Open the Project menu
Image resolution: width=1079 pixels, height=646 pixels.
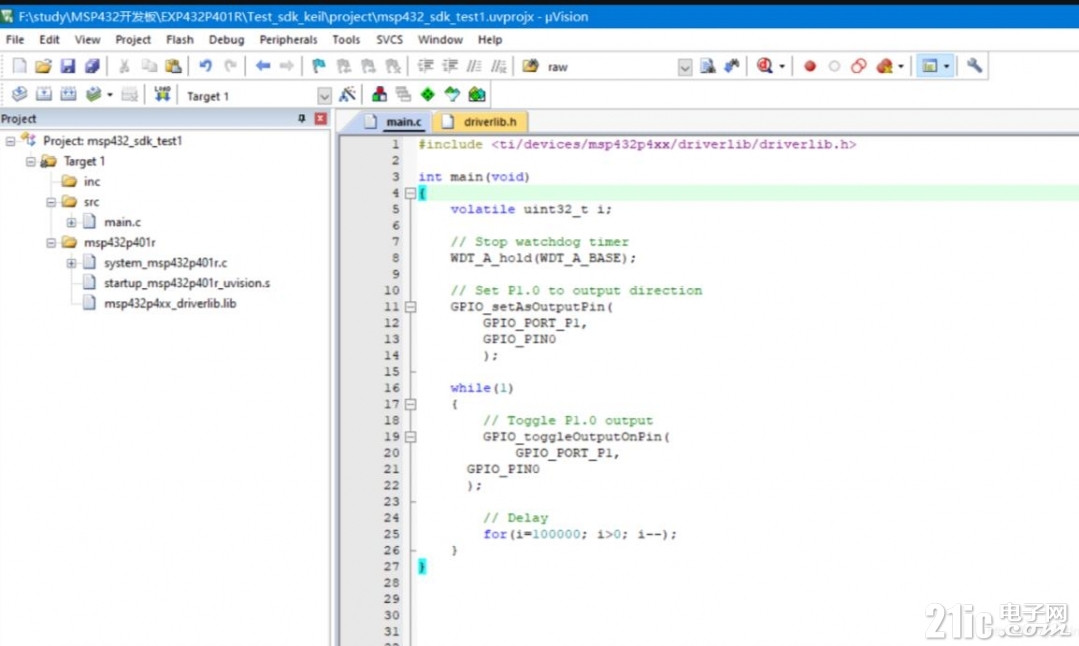[x=133, y=39]
